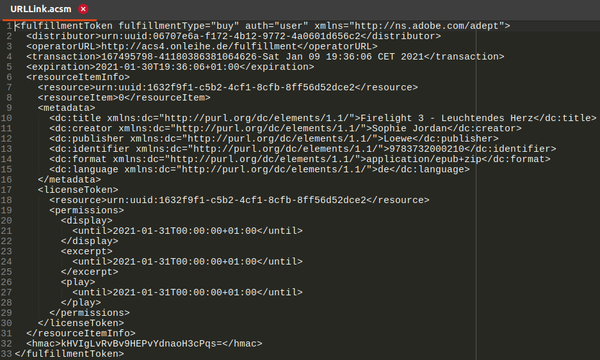The image size is (600, 360).
Task: Click the Loewe publisher text
Action: click(x=398, y=138)
